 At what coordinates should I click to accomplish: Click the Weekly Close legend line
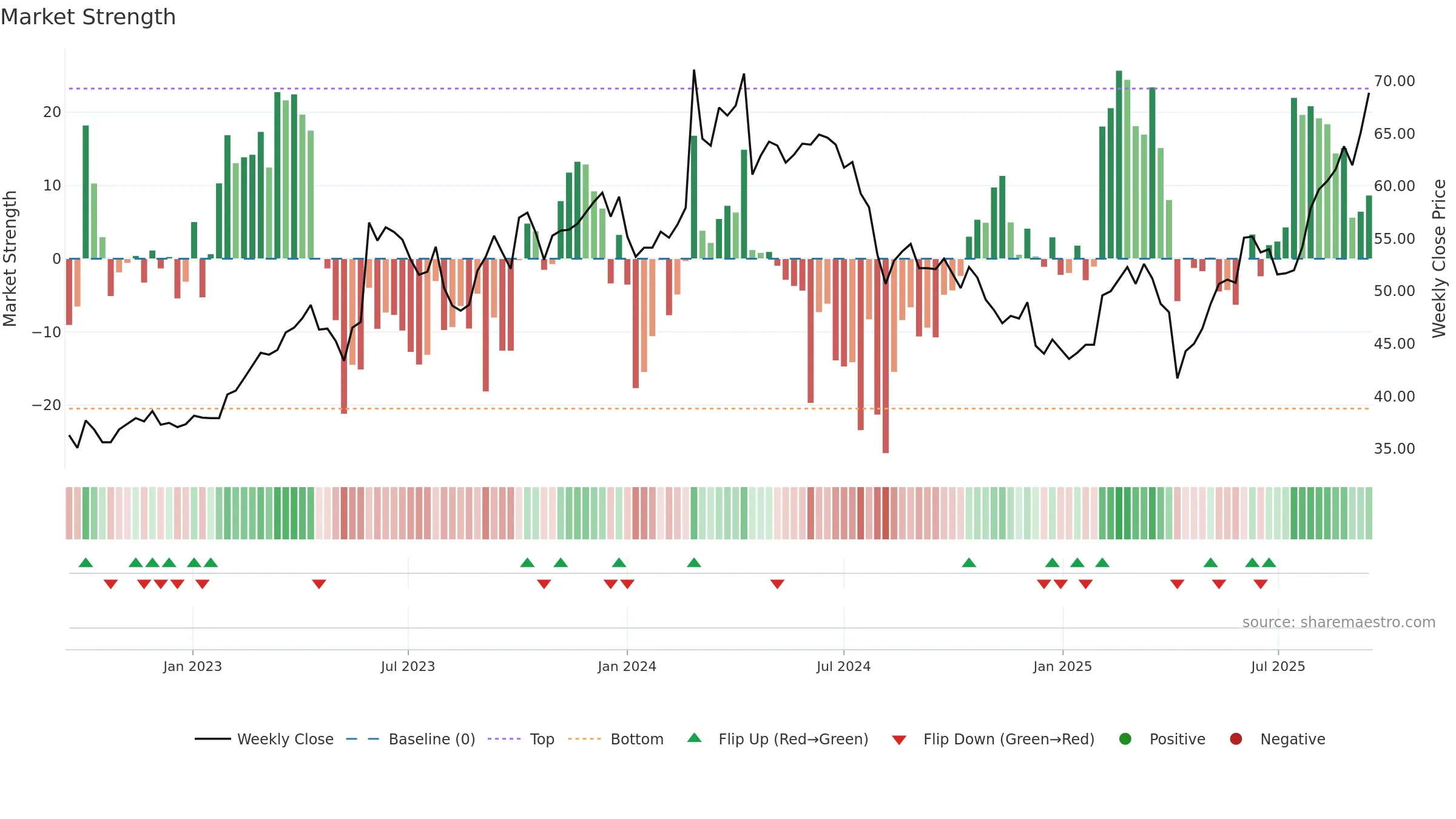click(x=212, y=739)
